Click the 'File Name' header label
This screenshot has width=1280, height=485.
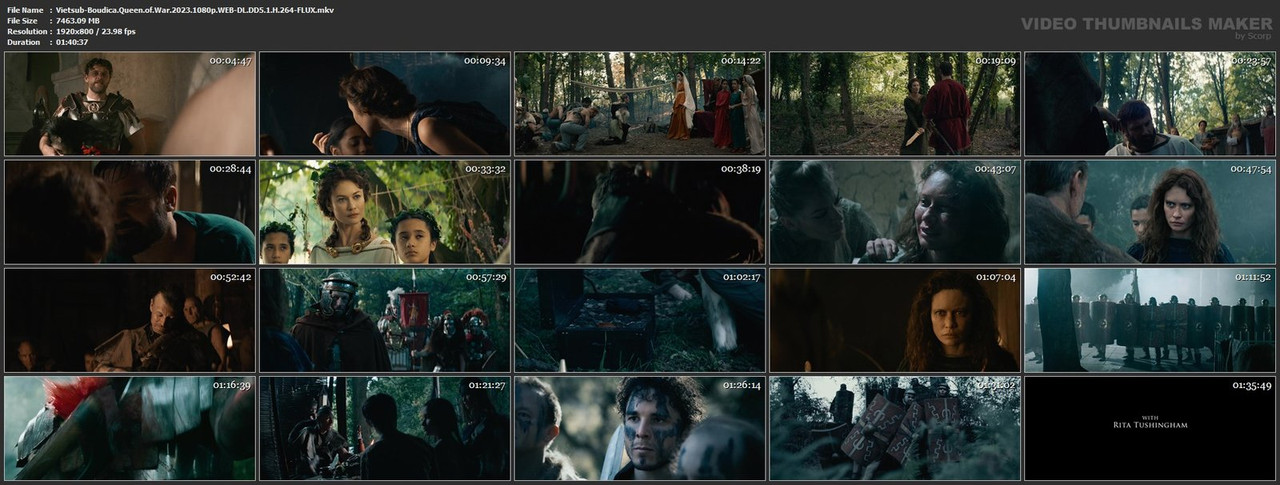coord(25,9)
